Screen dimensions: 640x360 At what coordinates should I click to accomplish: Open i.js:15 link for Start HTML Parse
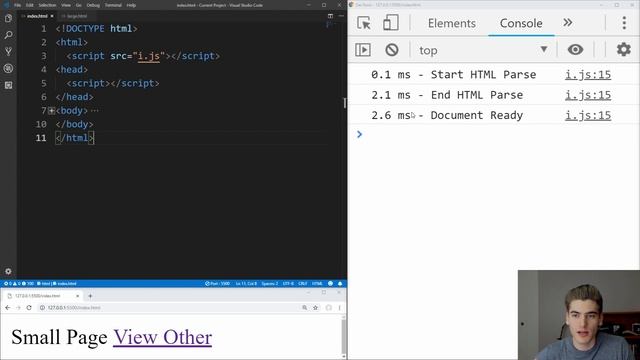pos(588,75)
